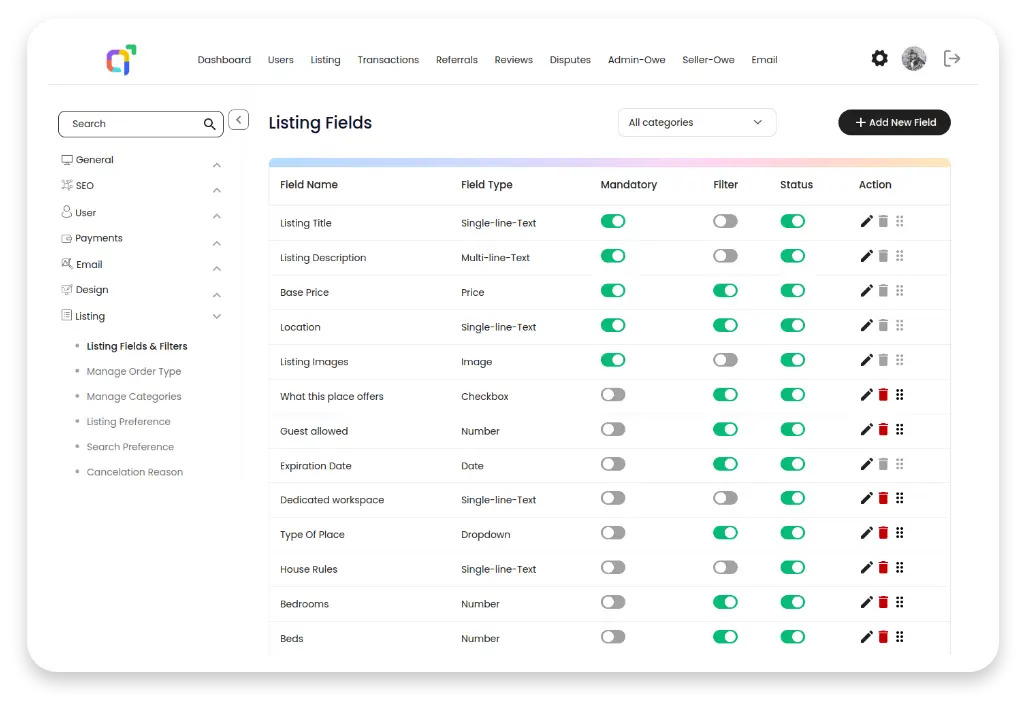This screenshot has width=1026, height=708.
Task: Delete the Dedicated workspace field
Action: [883, 498]
